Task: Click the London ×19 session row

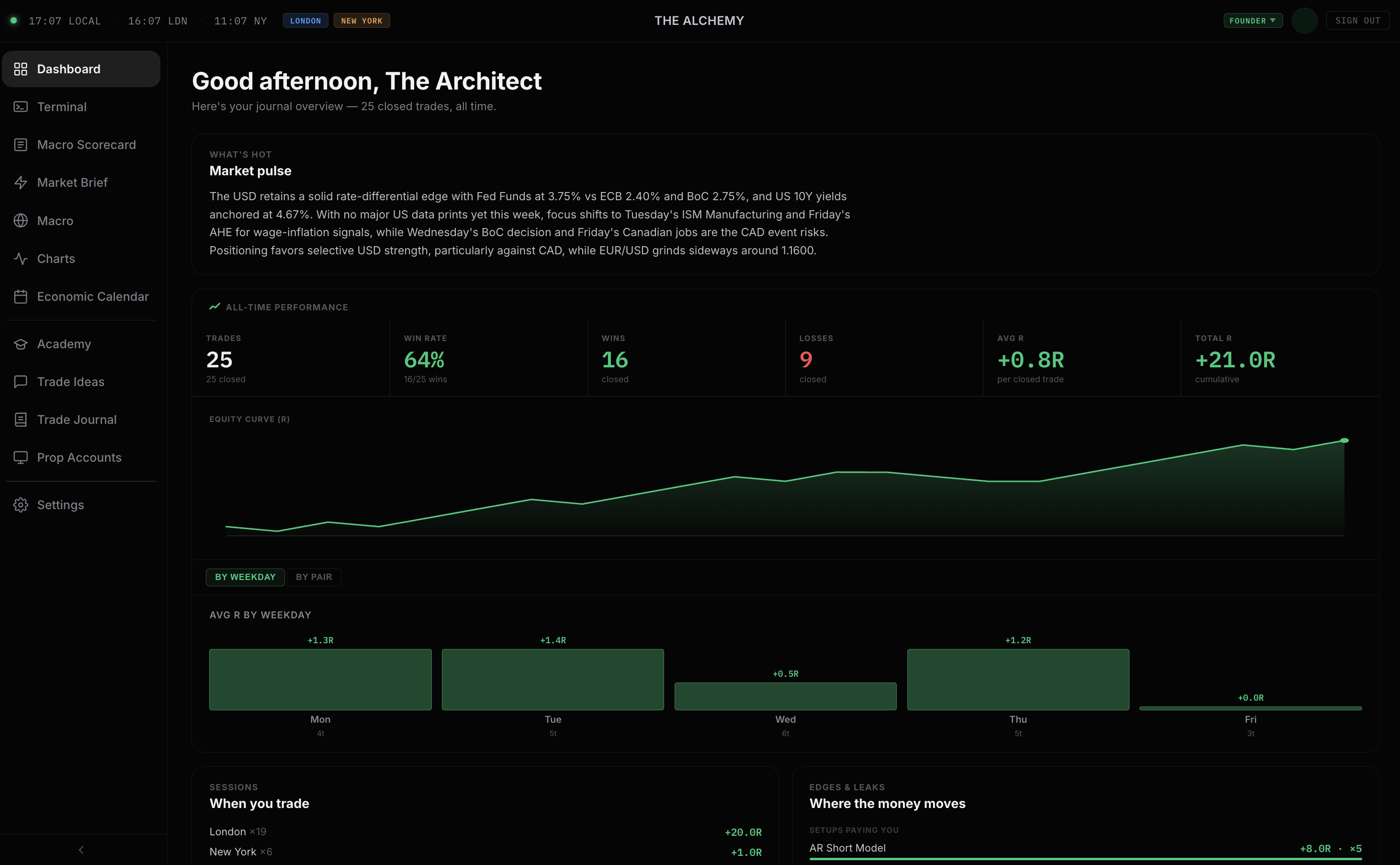Action: 485,832
